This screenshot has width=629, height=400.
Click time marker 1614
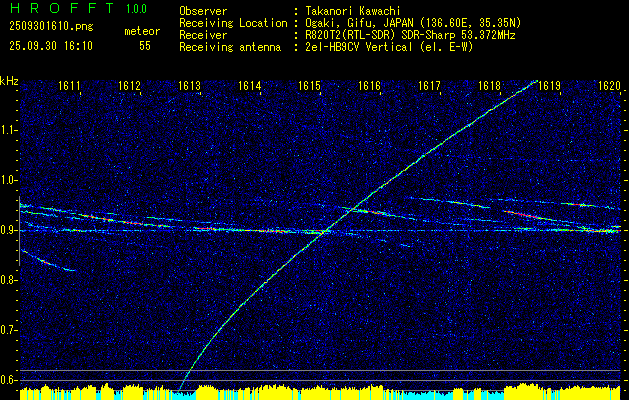click(249, 85)
